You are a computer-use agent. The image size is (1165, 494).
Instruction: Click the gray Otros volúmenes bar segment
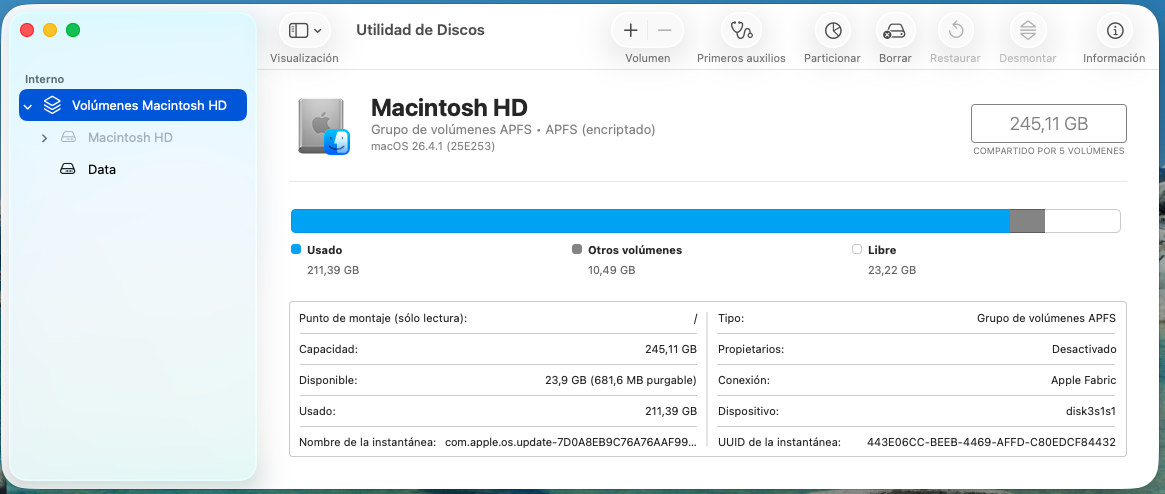point(1027,221)
